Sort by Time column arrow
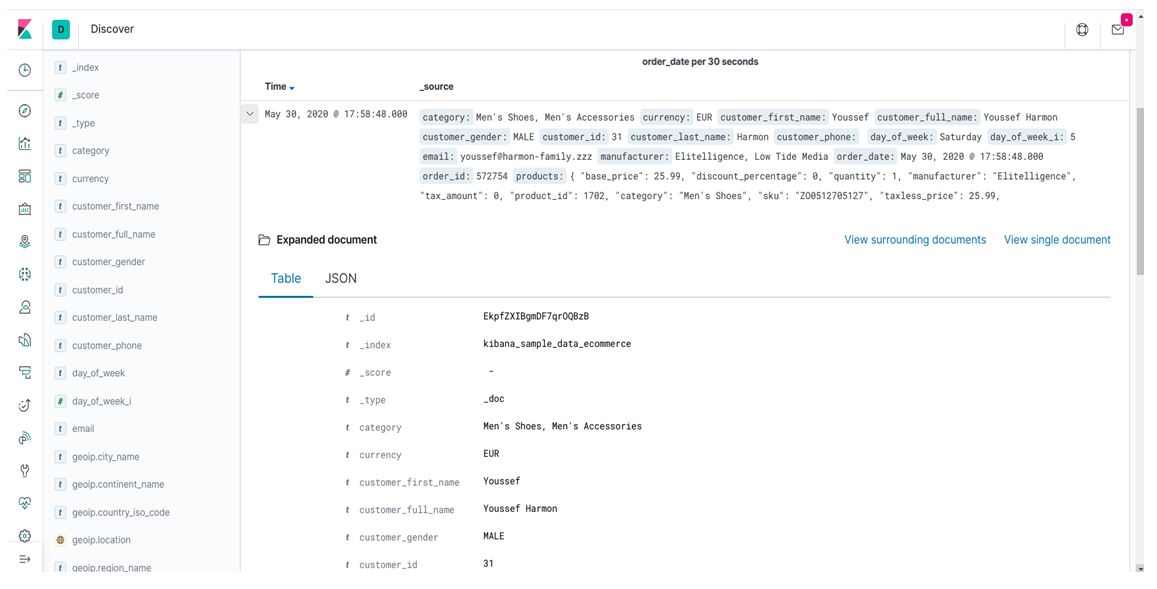 292,88
